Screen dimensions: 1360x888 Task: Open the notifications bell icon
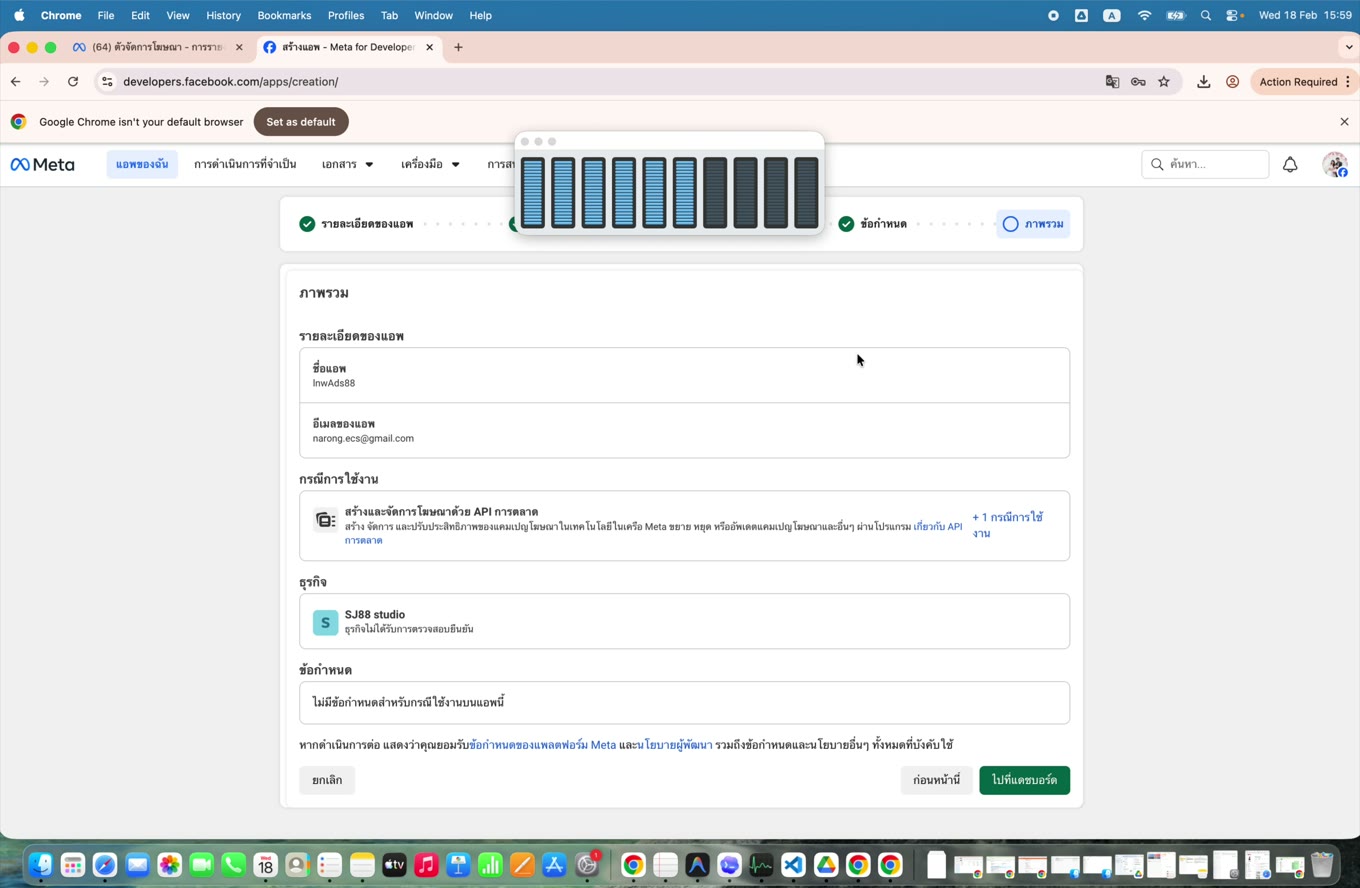click(x=1290, y=165)
